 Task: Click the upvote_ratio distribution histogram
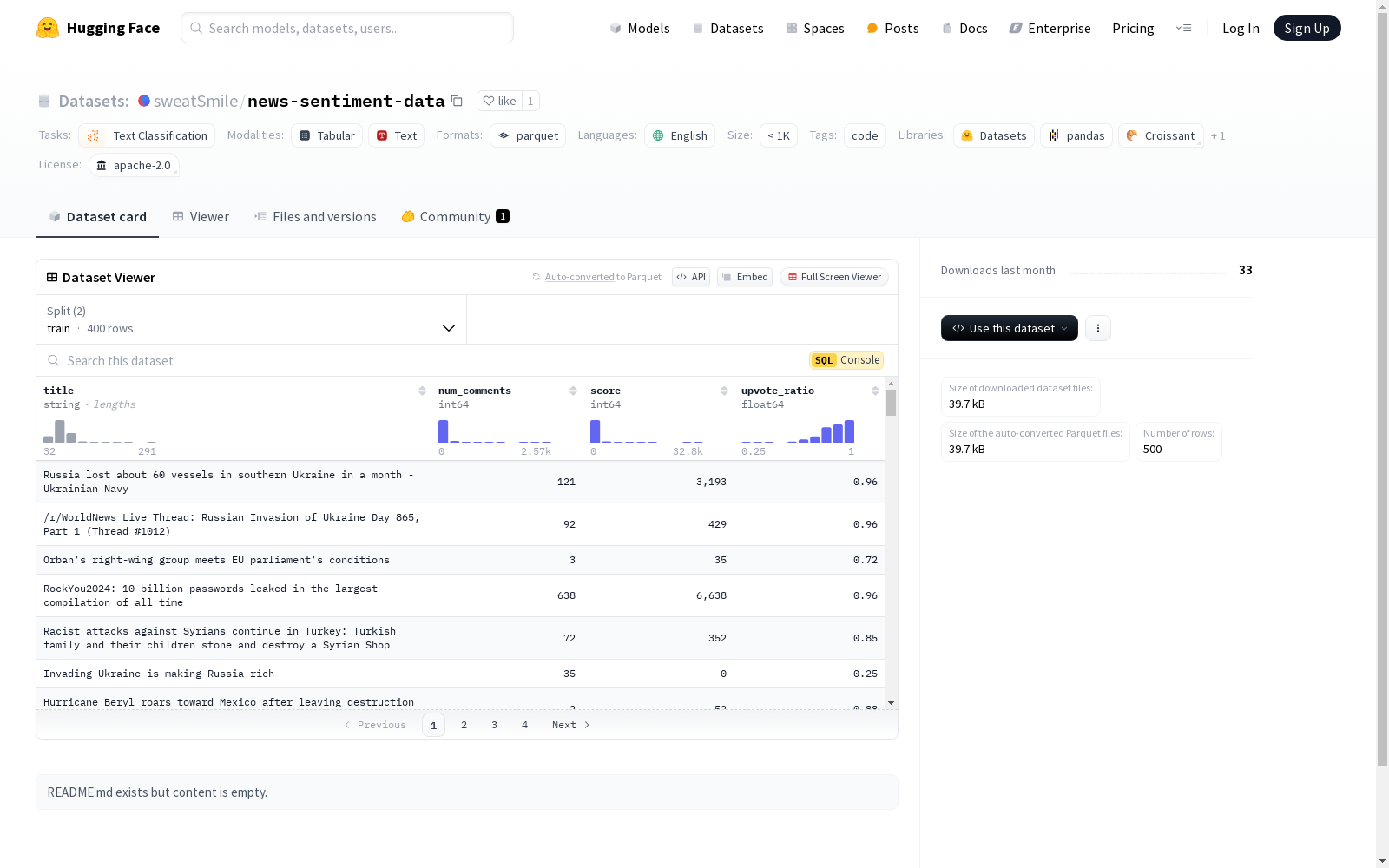tap(798, 431)
